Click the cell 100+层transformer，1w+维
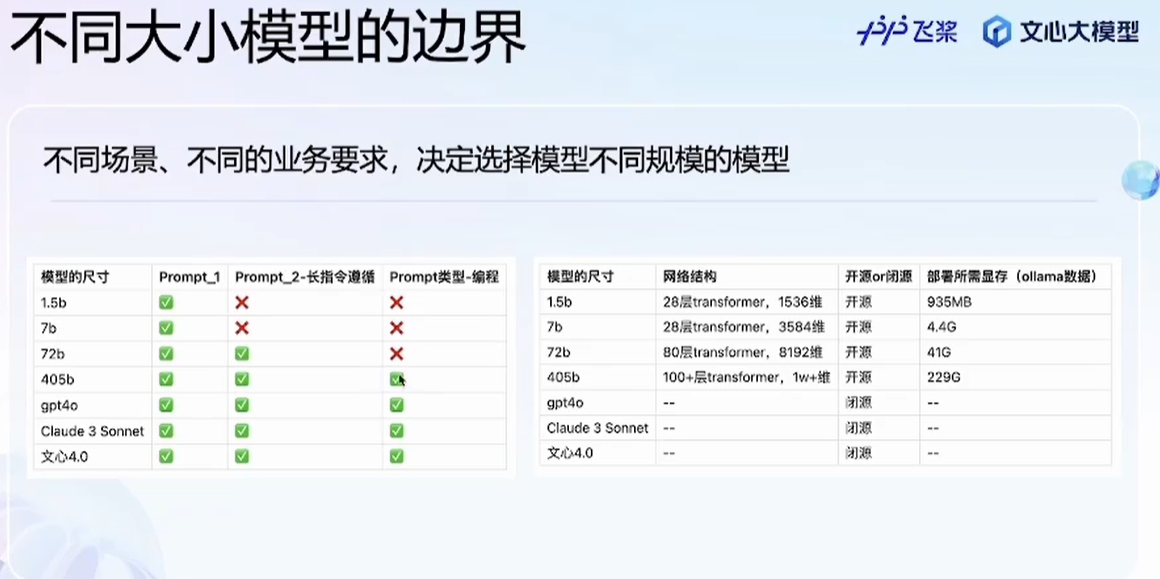 (x=746, y=377)
